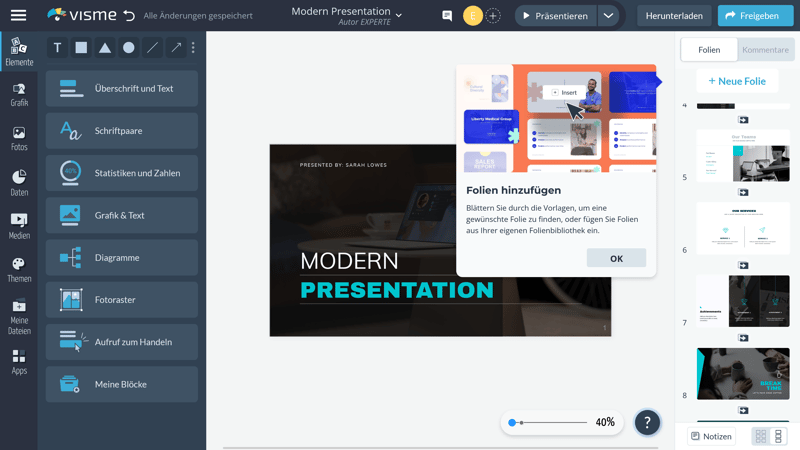This screenshot has height=450, width=800.
Task: Expand the Präsentieren dropdown arrow
Action: pos(608,16)
